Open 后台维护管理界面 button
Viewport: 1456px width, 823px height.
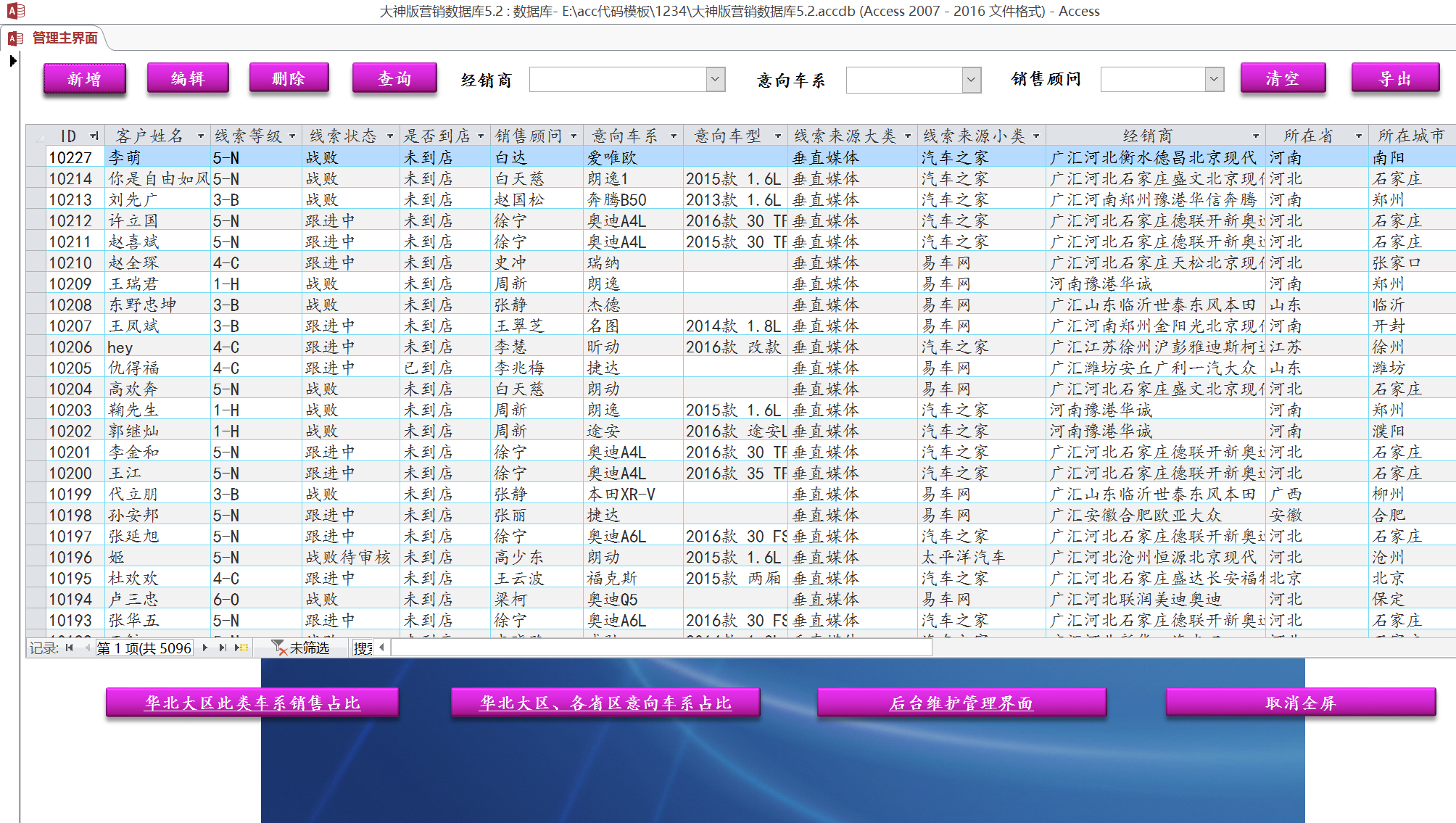pos(961,703)
